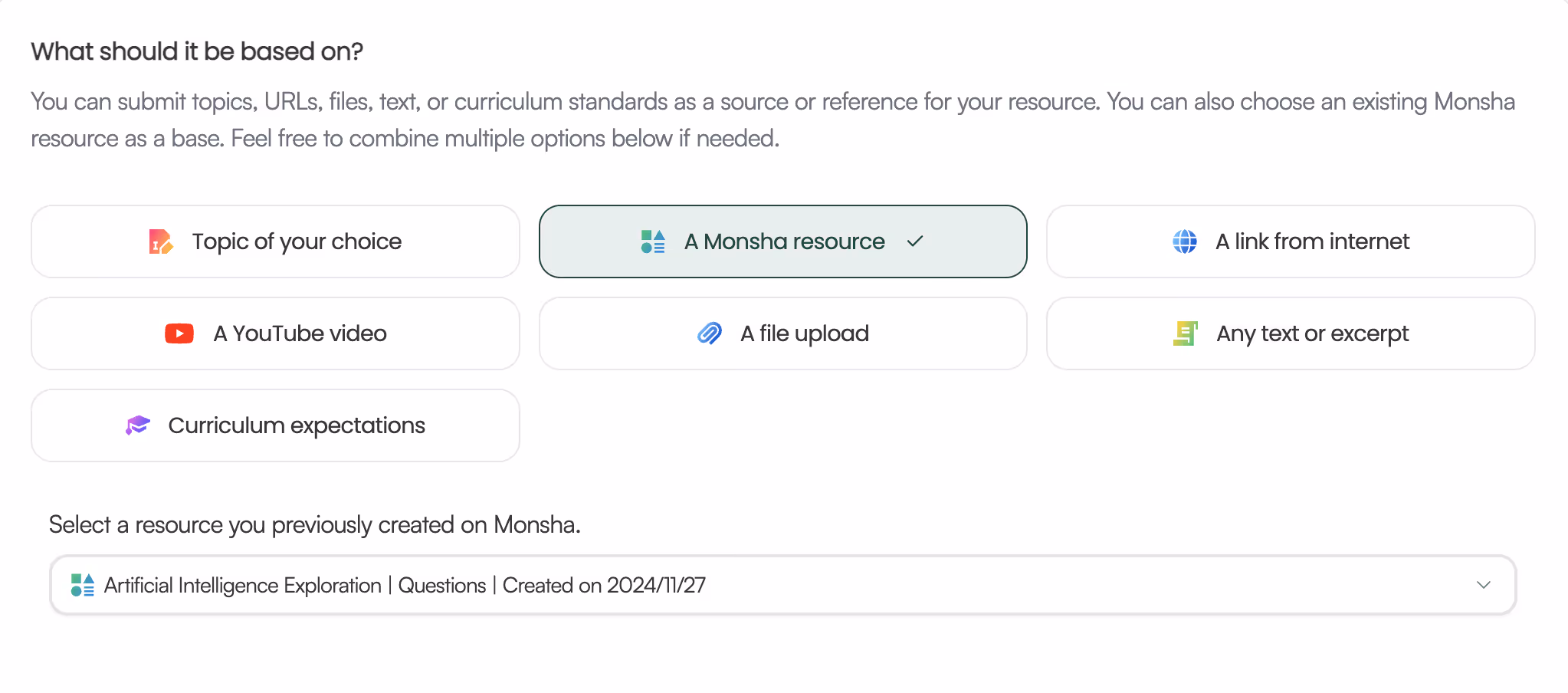The height and width of the screenshot is (693, 1568).
Task: Pick A YouTube video as source
Action: (x=275, y=333)
